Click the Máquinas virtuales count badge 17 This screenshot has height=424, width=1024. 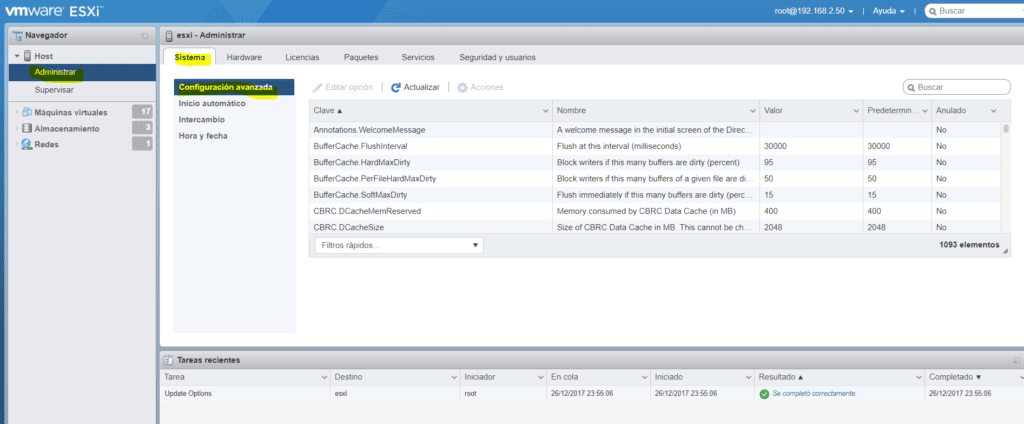pos(142,112)
